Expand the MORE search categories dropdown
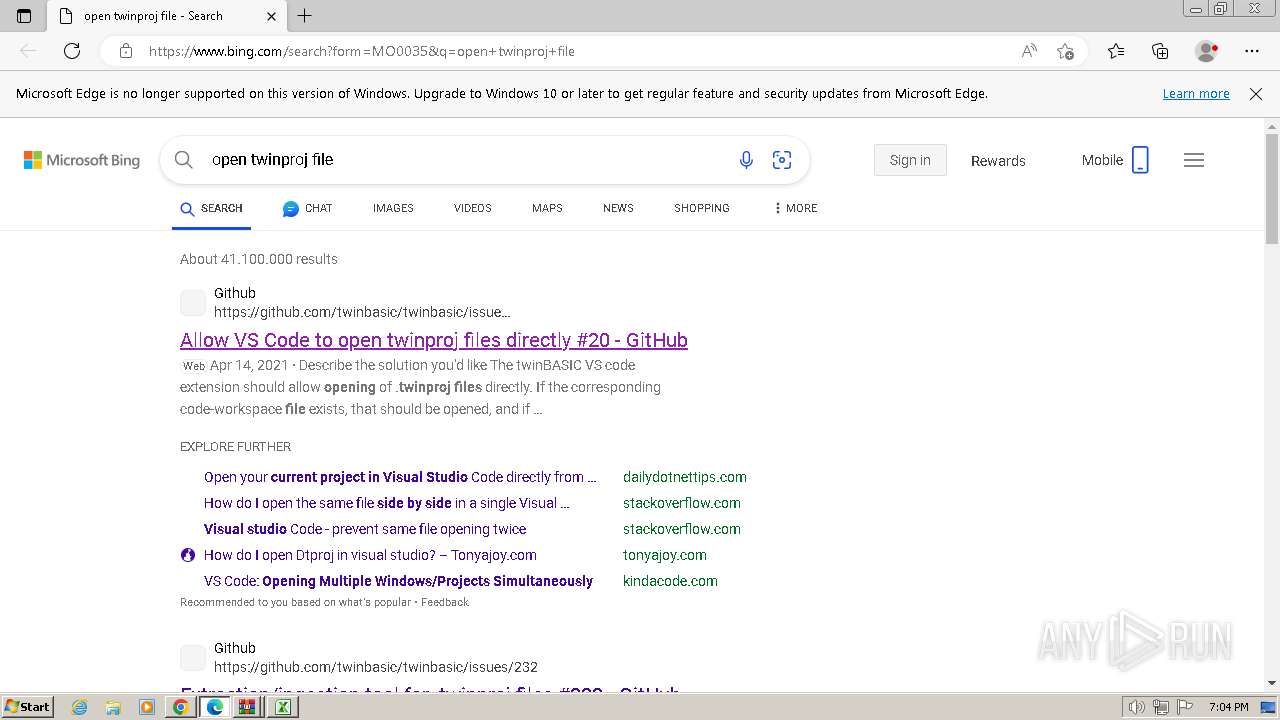Viewport: 1280px width, 720px height. point(796,208)
